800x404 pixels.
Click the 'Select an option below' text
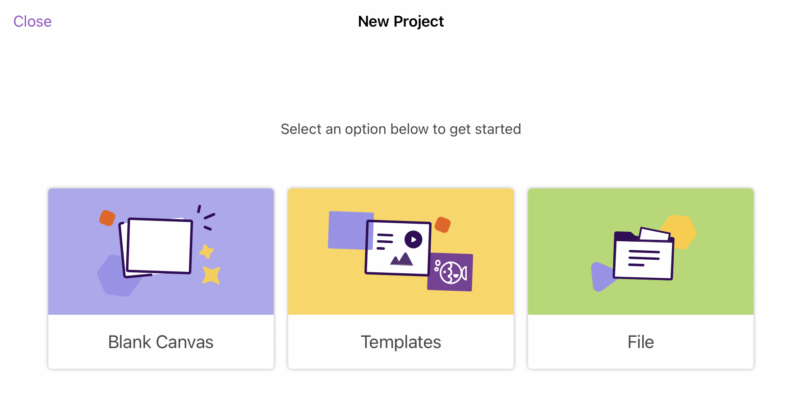400,129
